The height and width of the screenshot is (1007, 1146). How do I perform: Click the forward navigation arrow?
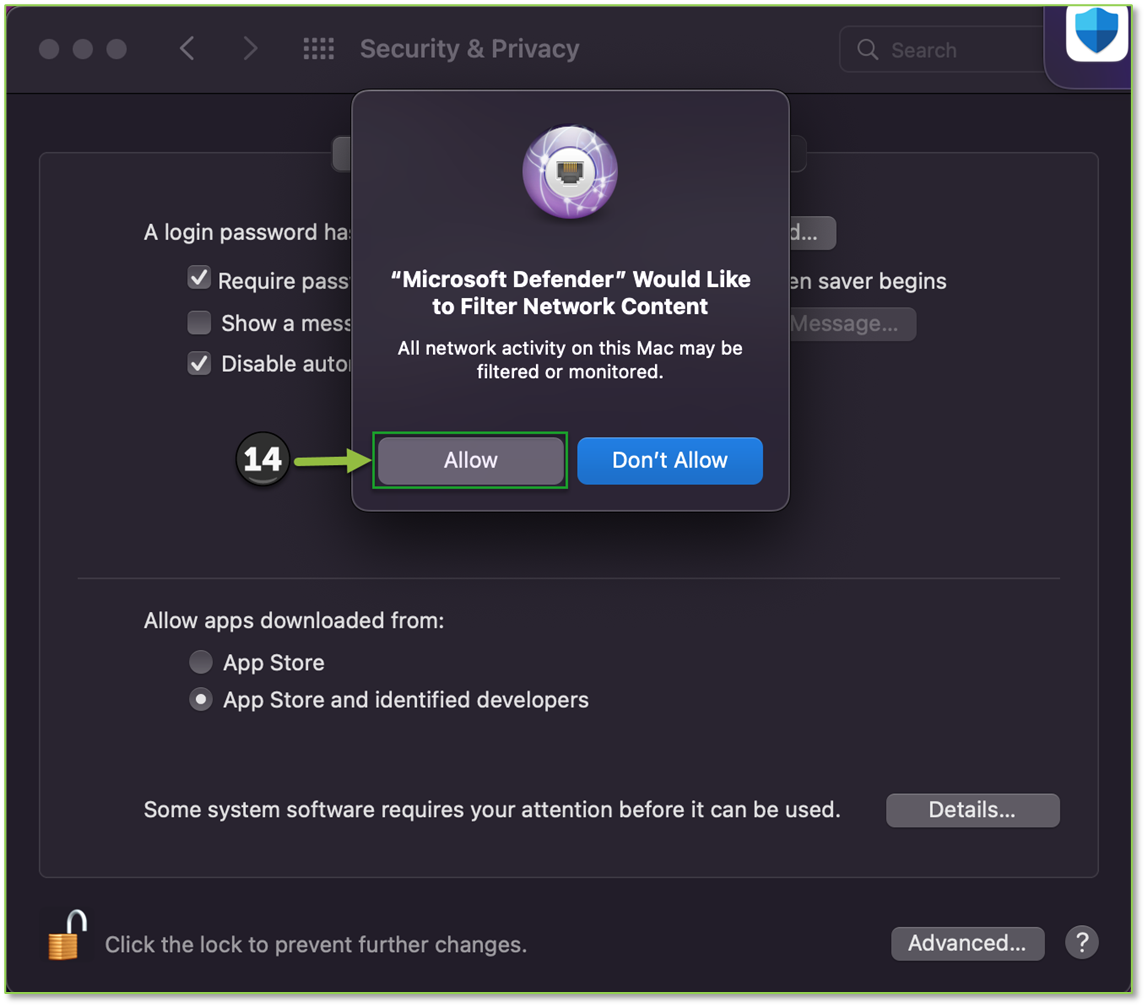coord(249,48)
